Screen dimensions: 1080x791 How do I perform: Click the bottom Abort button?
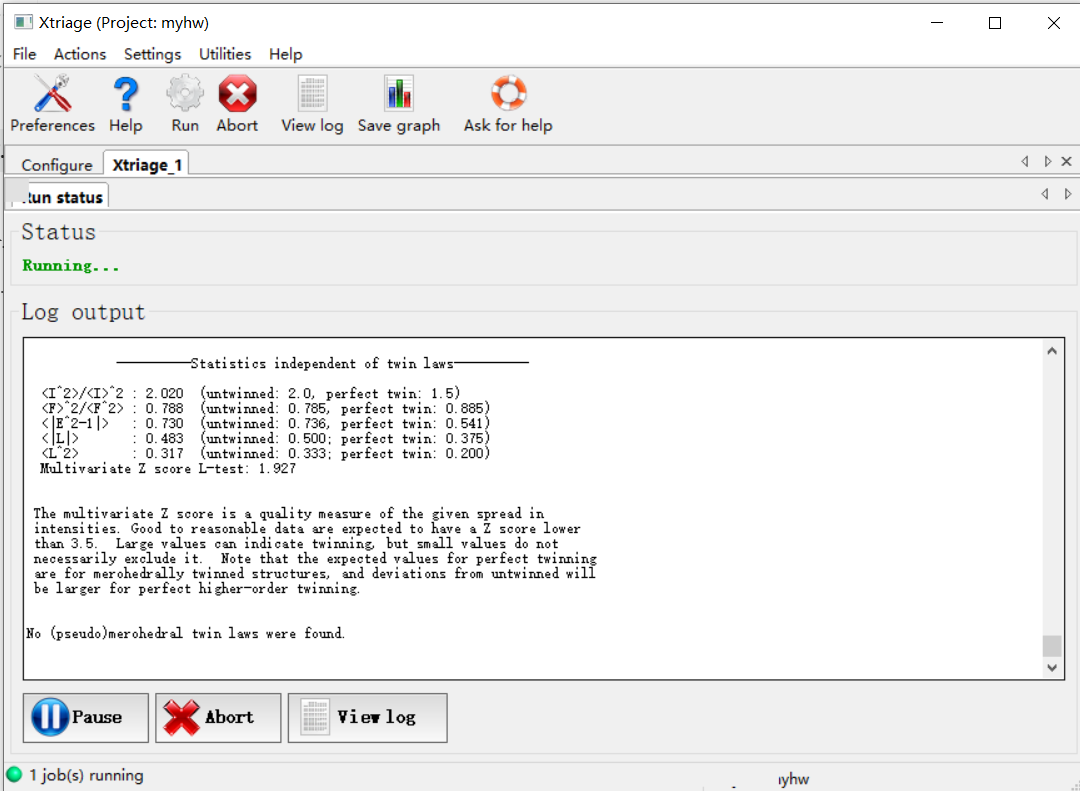[x=218, y=718]
